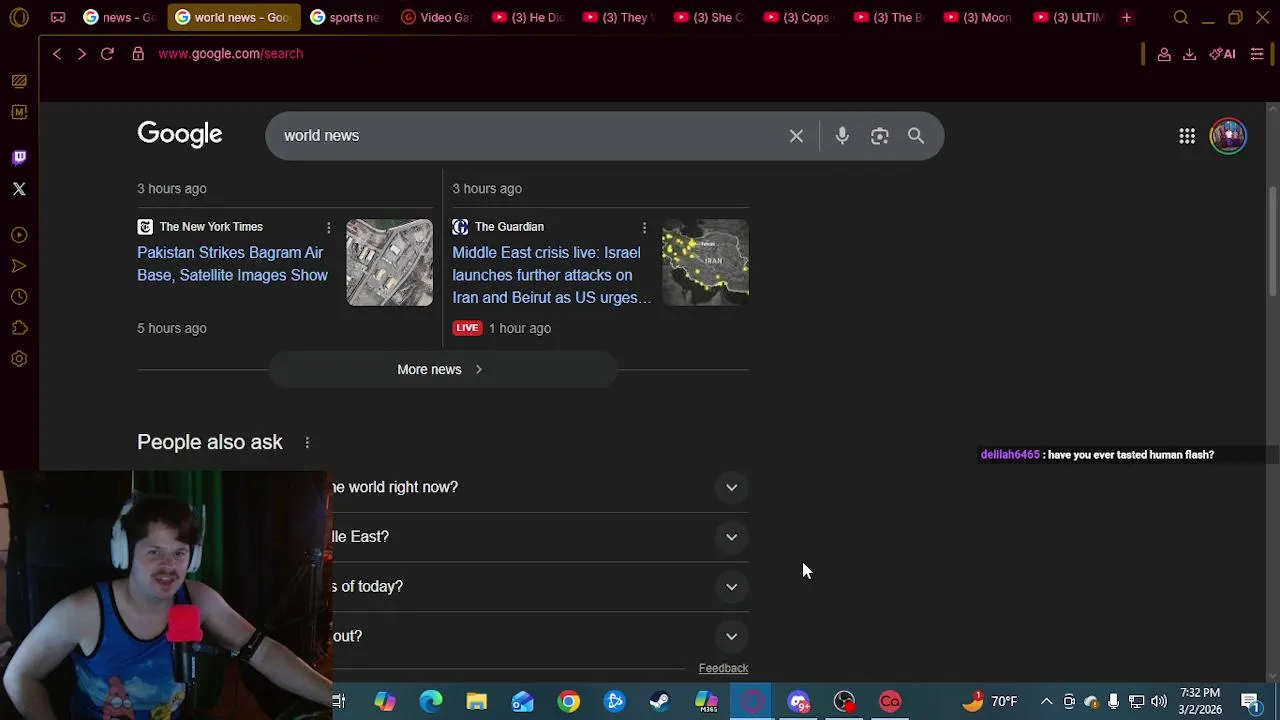Switch to '(3) ULTIM' YouTube tab

click(1070, 17)
